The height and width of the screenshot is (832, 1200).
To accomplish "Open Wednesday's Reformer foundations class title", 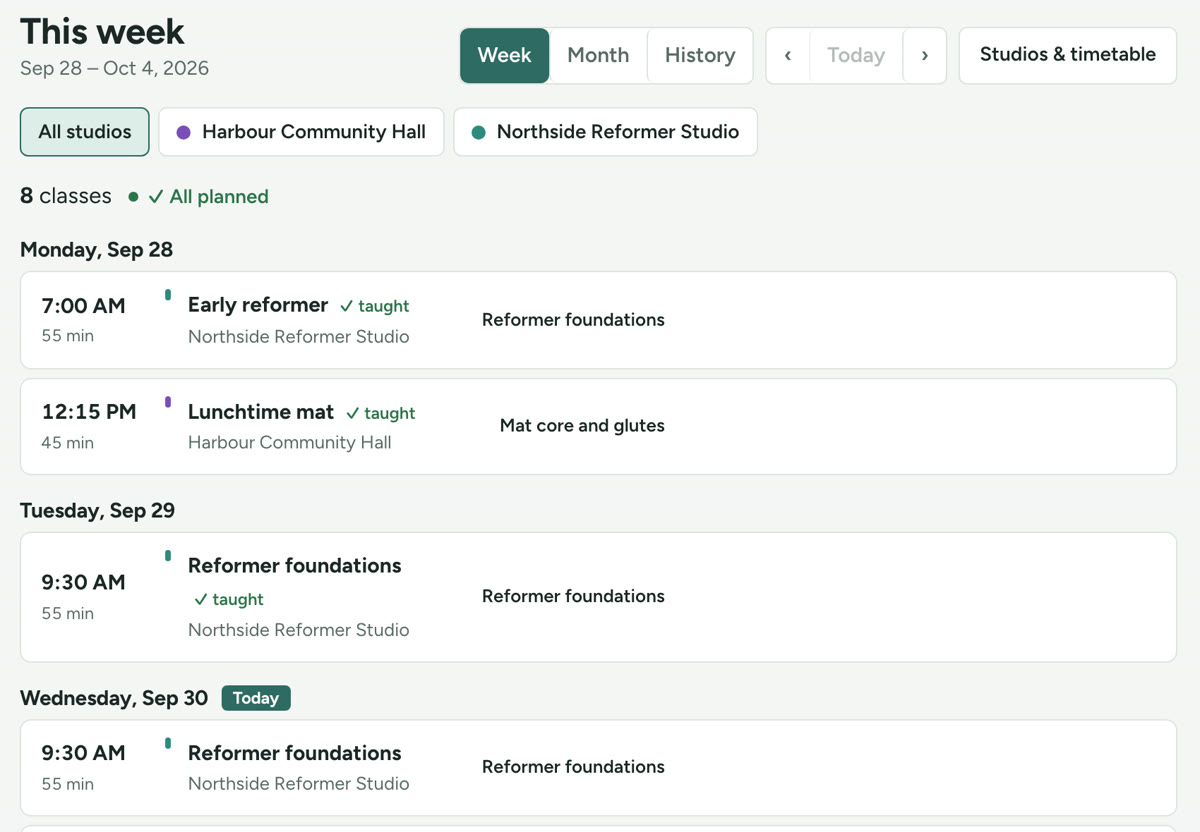I will pos(295,753).
